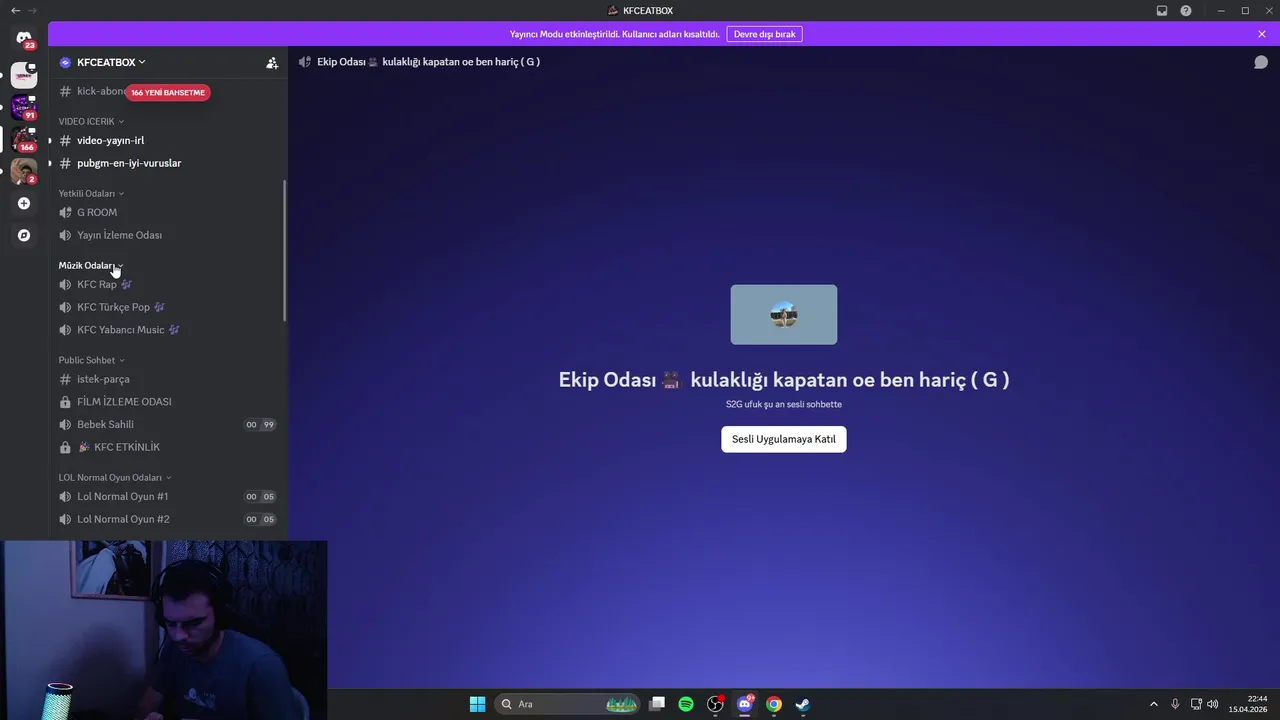Viewport: 1280px width, 720px height.
Task: Open the volume tray icon
Action: pyautogui.click(x=1213, y=704)
